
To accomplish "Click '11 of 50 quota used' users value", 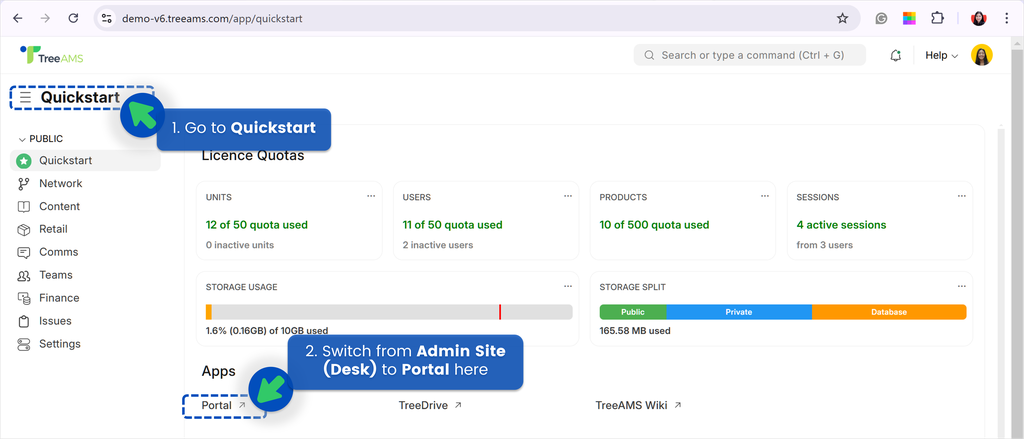I will point(453,225).
